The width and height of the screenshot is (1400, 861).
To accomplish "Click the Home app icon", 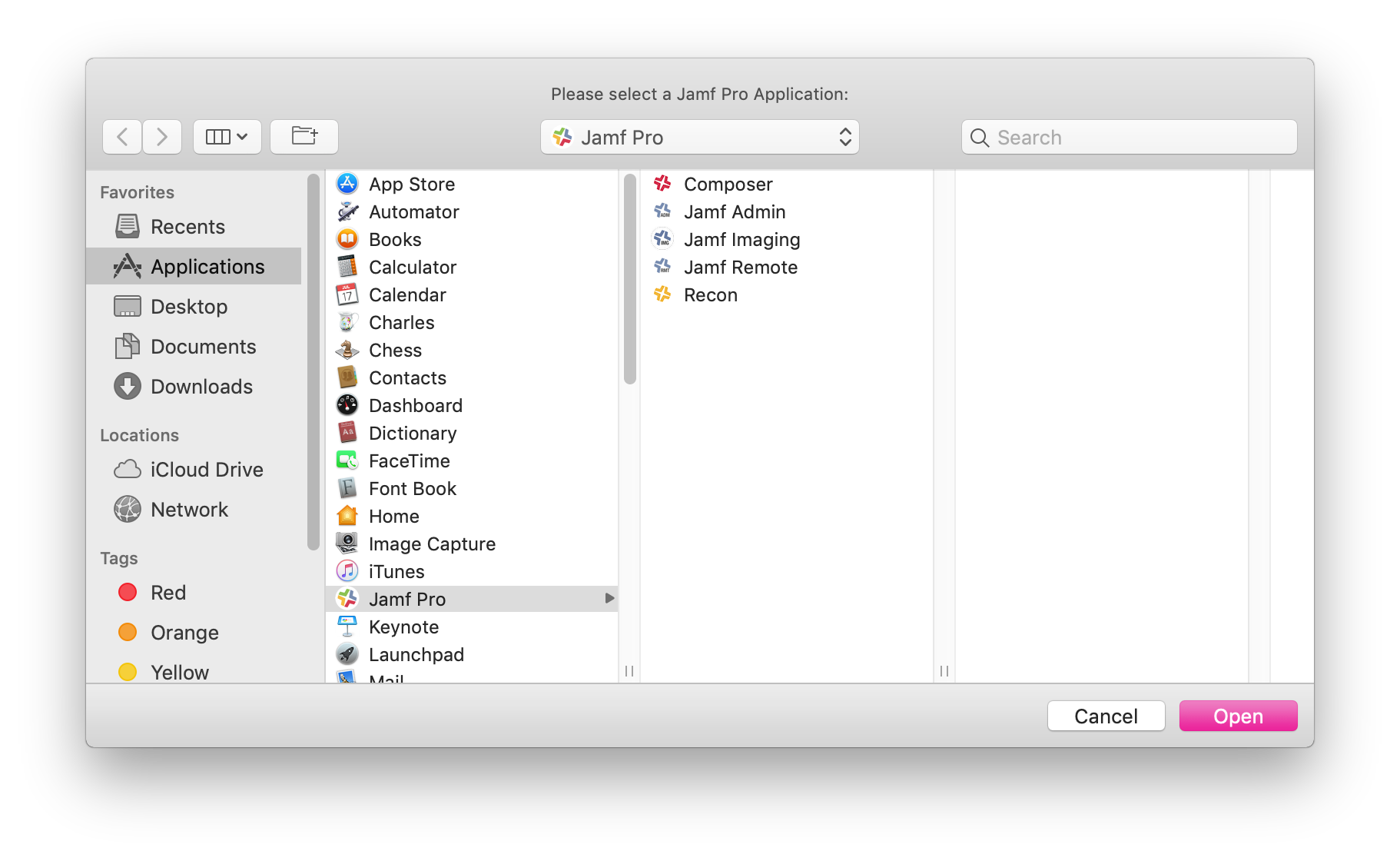I will tap(347, 516).
